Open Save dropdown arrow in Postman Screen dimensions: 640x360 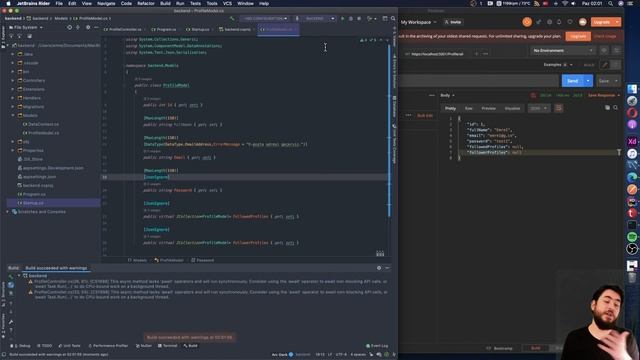click(x=616, y=81)
